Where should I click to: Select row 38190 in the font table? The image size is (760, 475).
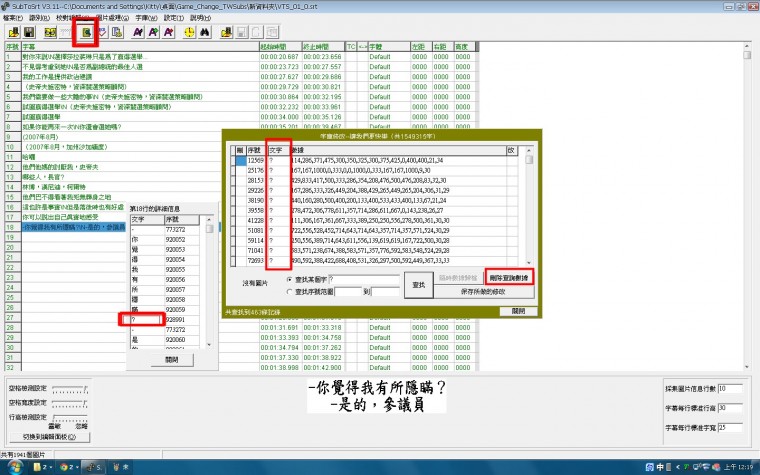coord(376,201)
